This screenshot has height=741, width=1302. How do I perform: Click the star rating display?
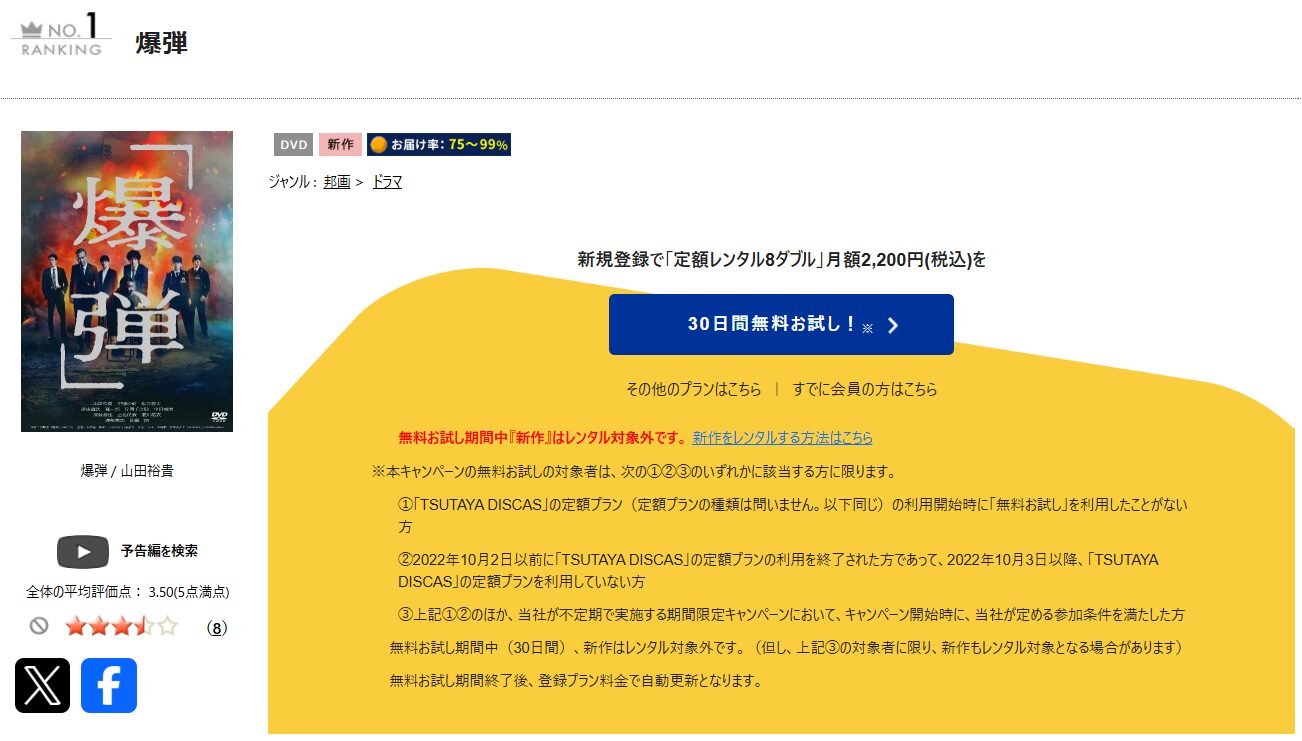(121, 627)
